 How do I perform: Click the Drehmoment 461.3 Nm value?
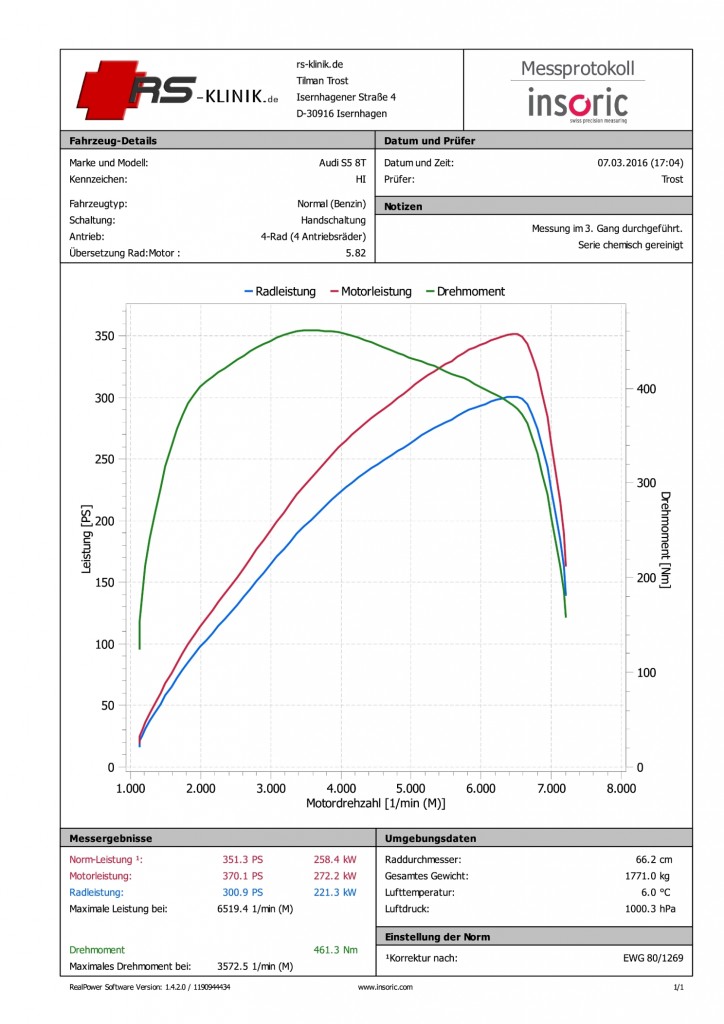coord(336,950)
